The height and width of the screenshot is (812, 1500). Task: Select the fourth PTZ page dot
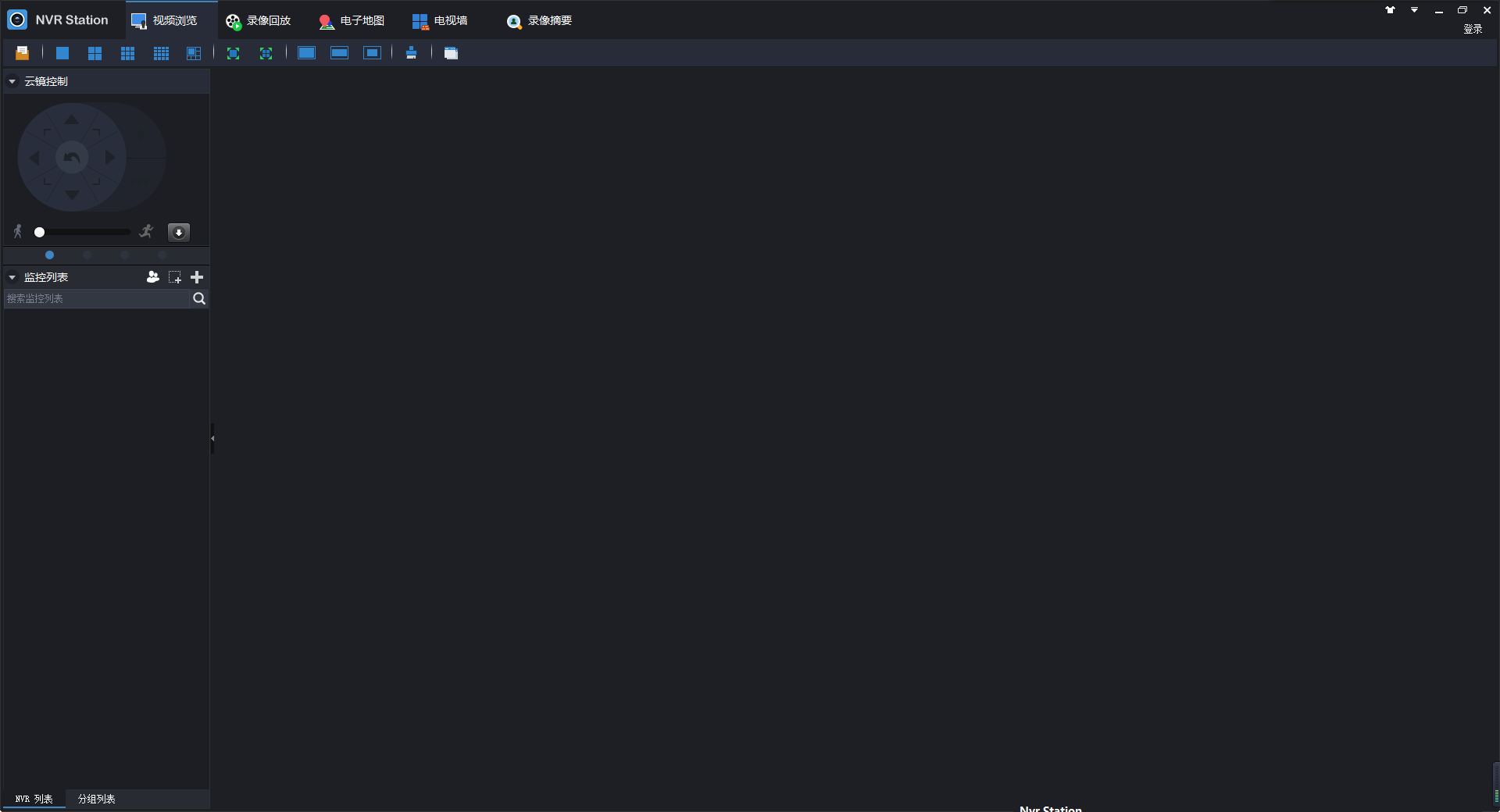pos(162,255)
